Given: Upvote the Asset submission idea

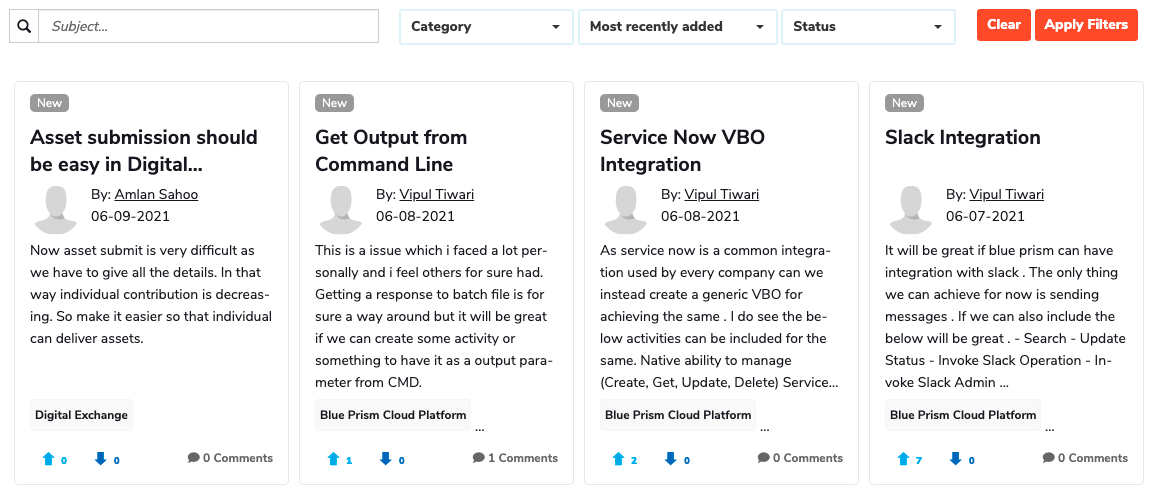Looking at the screenshot, I should point(48,459).
